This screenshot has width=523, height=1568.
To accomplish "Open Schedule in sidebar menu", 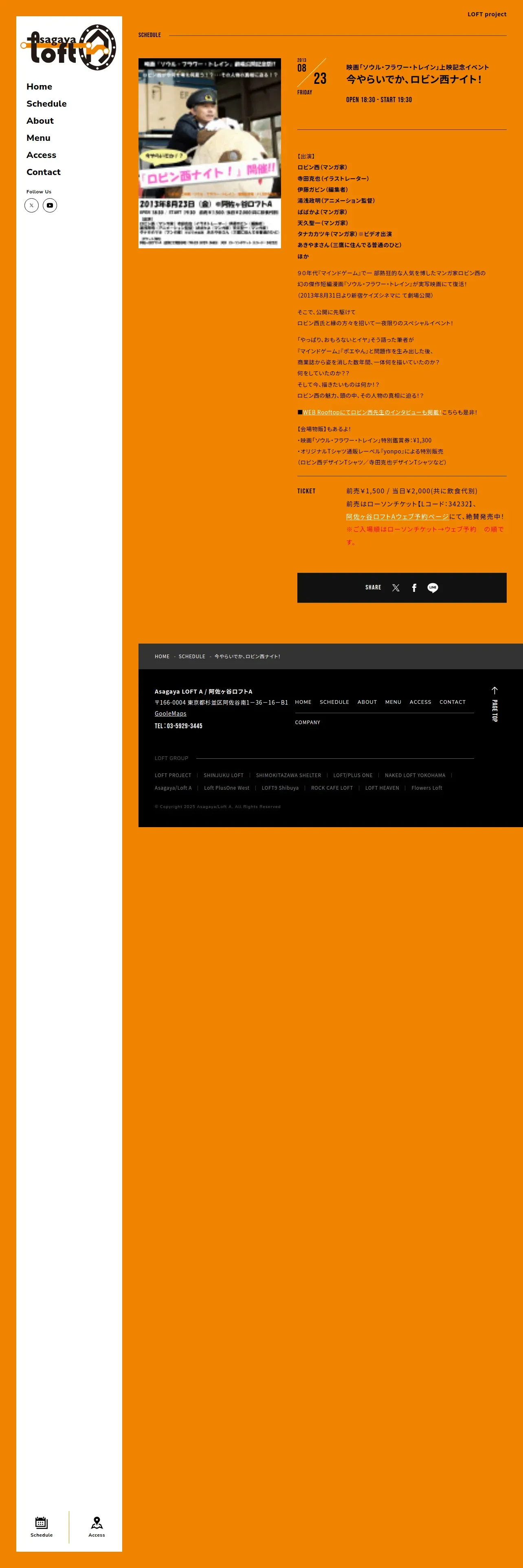I will tap(46, 103).
